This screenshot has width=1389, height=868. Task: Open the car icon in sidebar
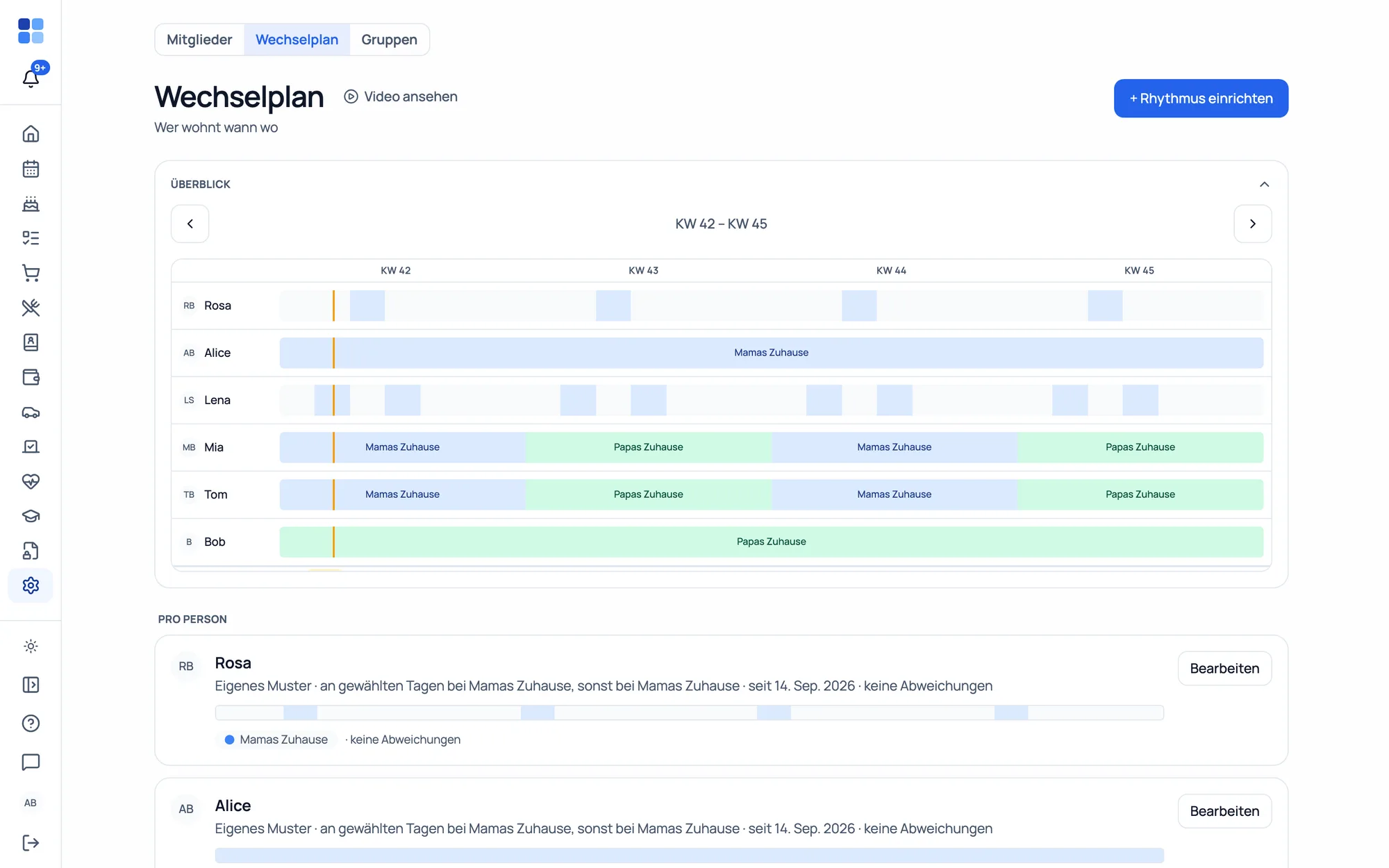click(31, 412)
